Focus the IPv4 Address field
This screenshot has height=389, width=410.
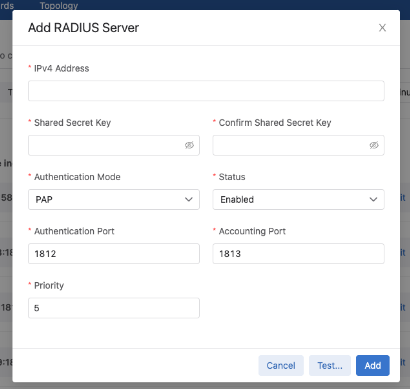tap(206, 91)
